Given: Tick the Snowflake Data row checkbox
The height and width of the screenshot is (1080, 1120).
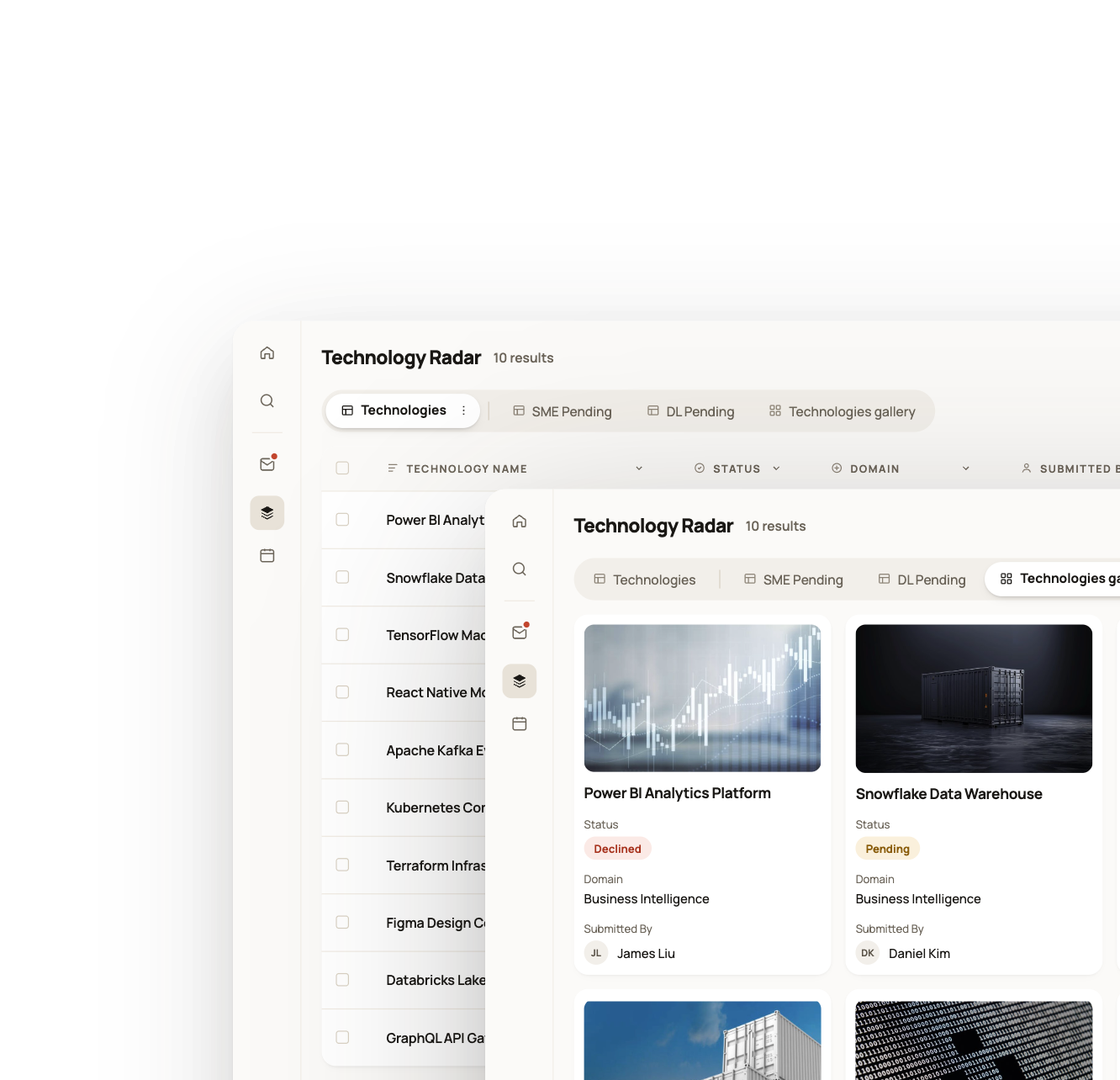Looking at the screenshot, I should tap(342, 577).
